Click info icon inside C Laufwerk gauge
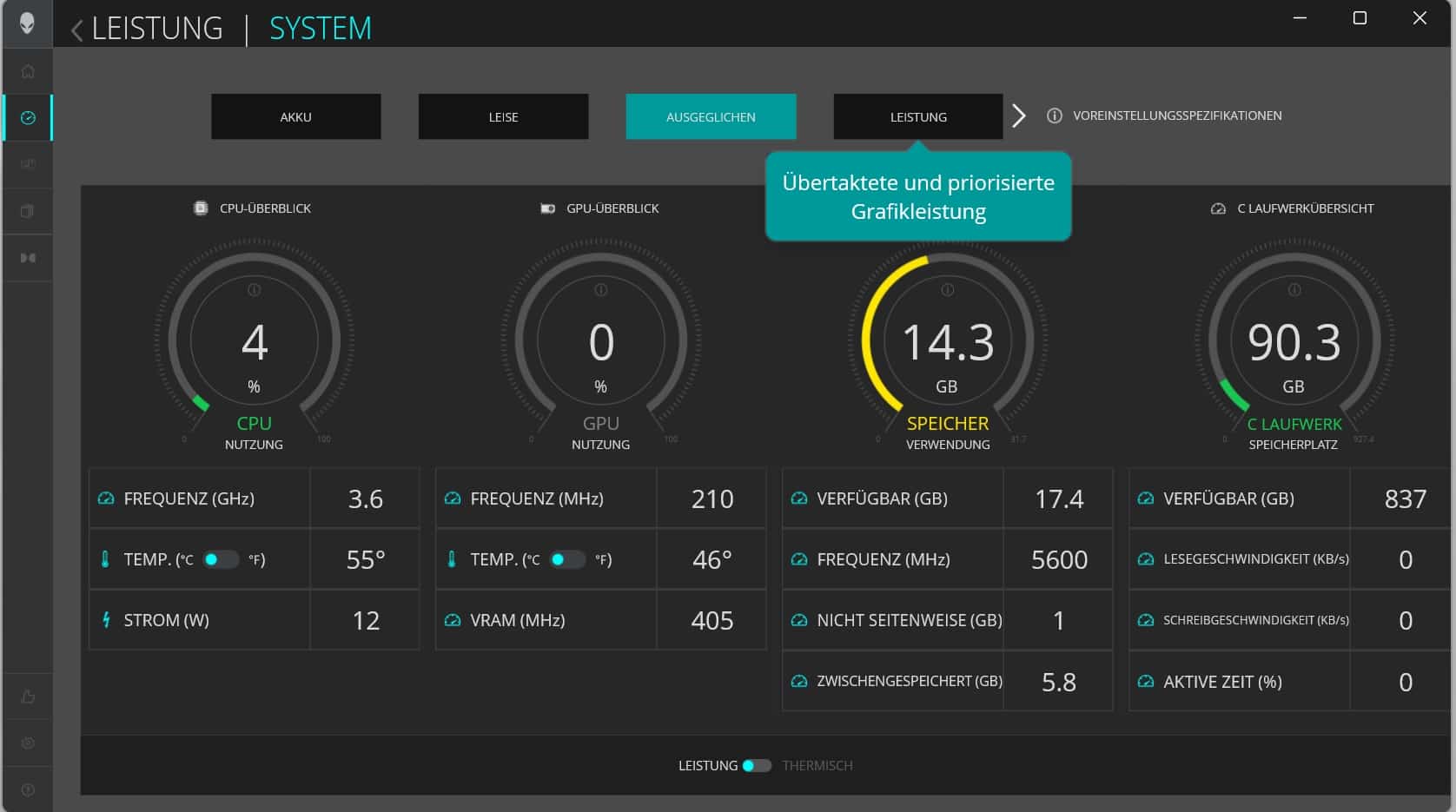Screen dimensions: 1456x812 coord(1294,289)
